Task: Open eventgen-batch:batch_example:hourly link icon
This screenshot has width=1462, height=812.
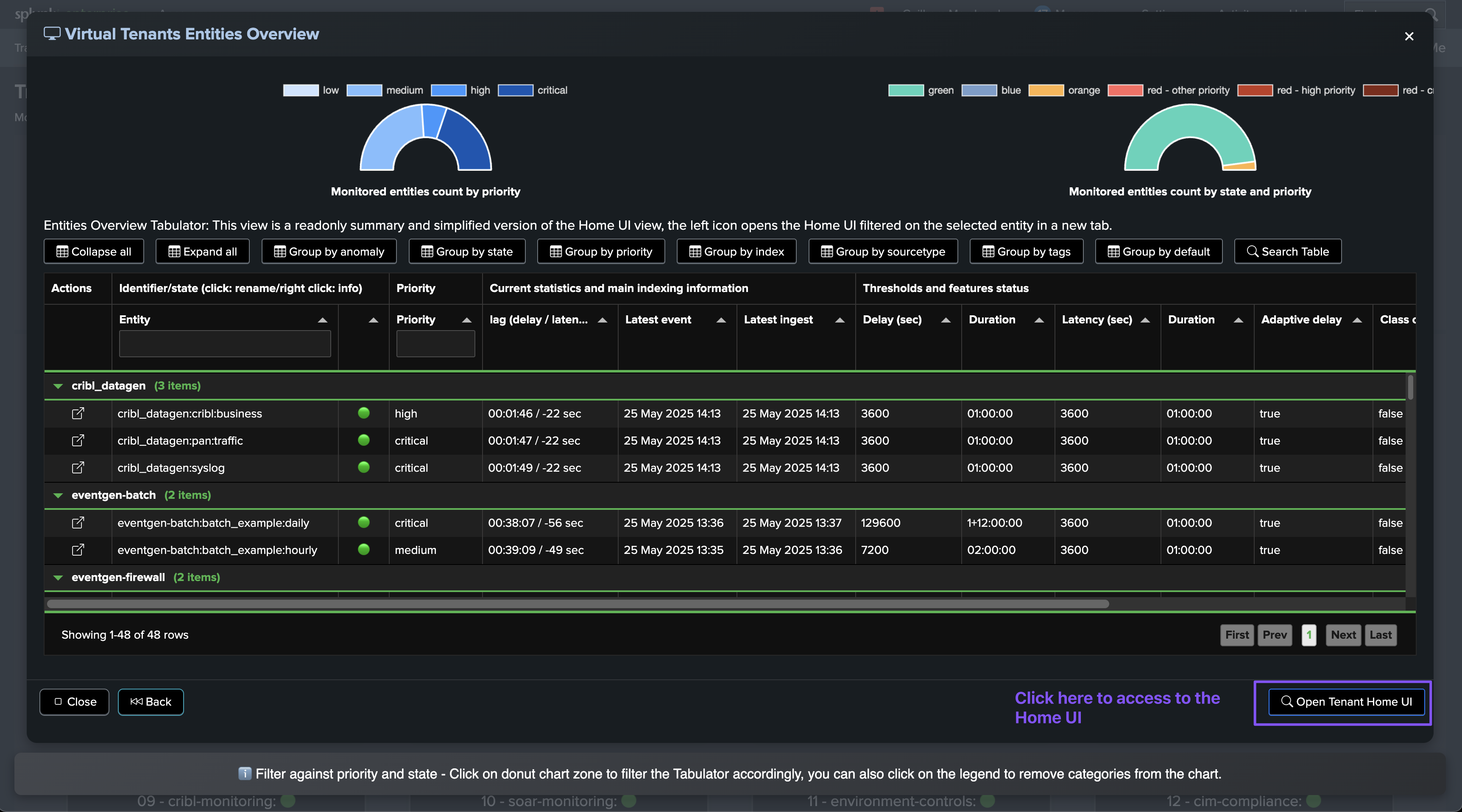Action: [78, 550]
